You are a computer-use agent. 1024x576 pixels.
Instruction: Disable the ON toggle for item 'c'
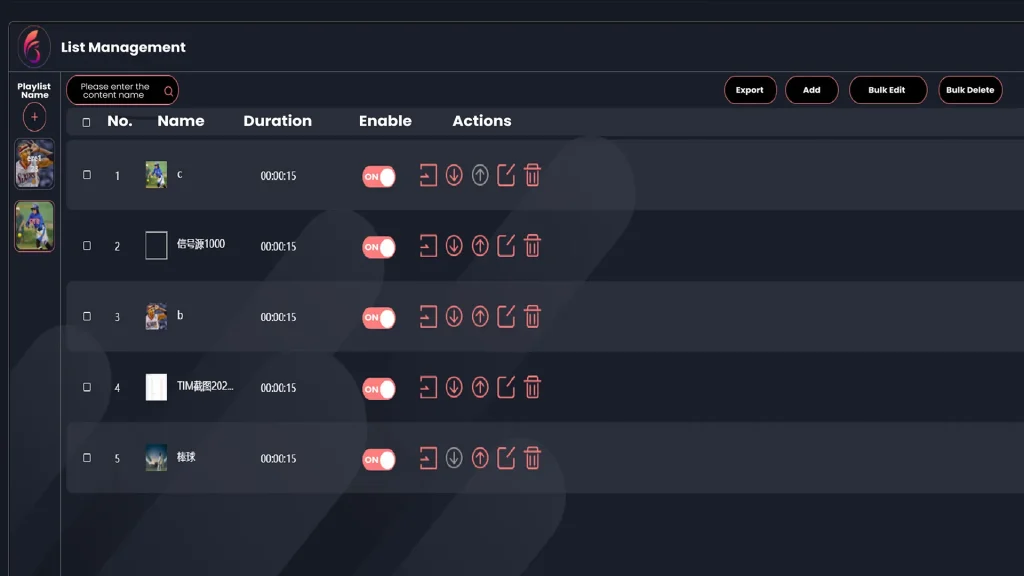(x=379, y=177)
